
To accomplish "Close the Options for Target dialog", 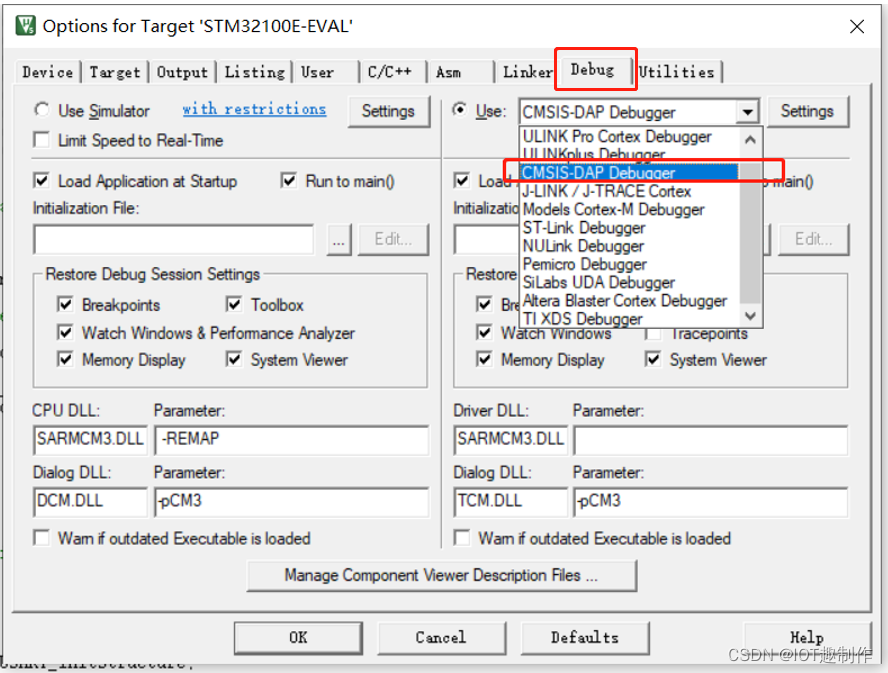I will (x=857, y=26).
